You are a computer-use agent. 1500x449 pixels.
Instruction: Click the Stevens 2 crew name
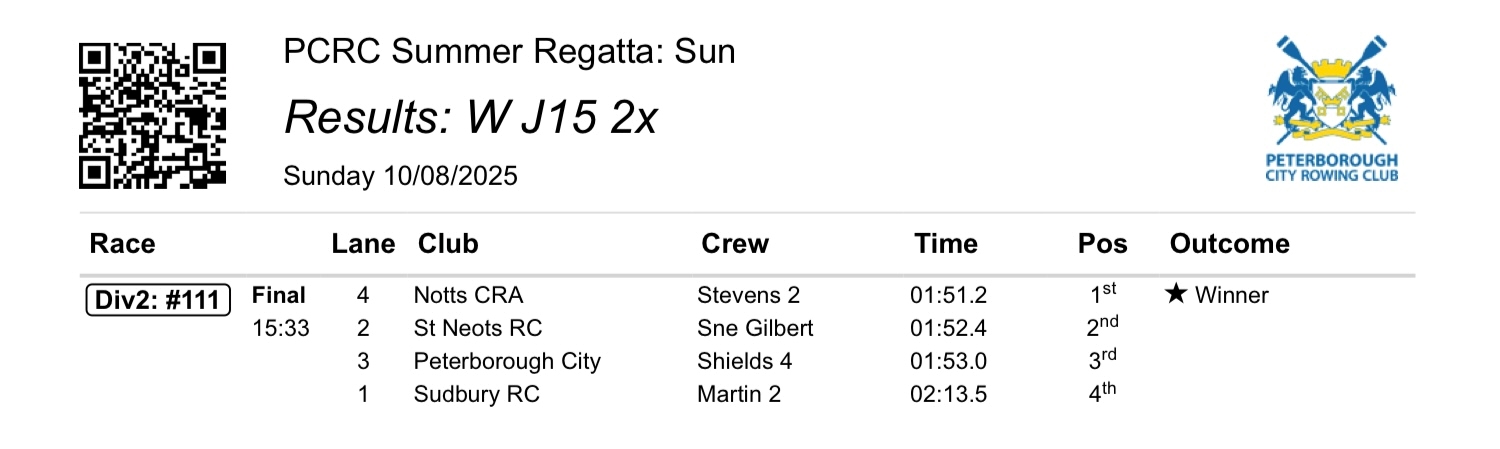[x=748, y=295]
